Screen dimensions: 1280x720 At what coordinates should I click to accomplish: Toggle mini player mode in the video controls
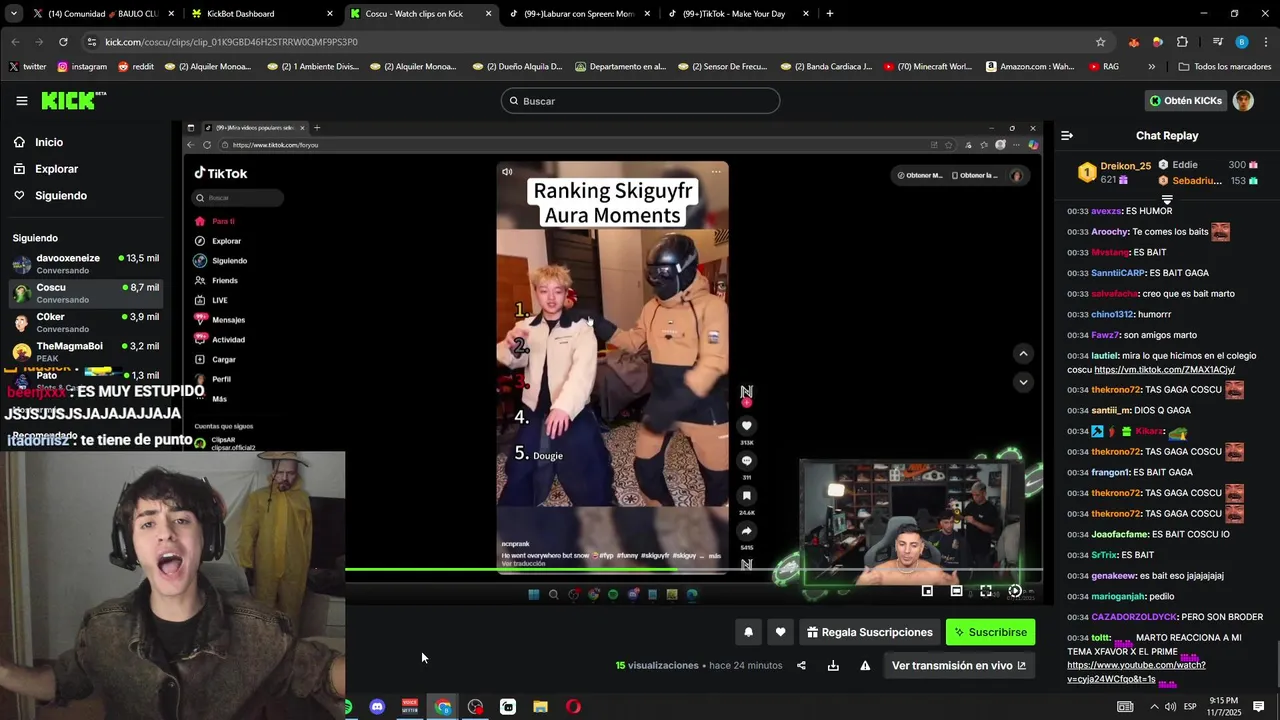[x=927, y=591]
